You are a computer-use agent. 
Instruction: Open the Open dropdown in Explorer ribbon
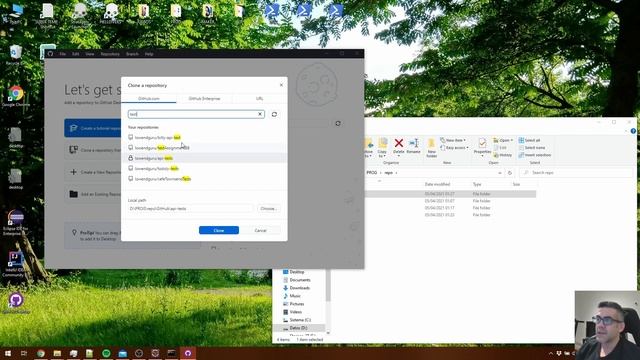tap(503, 140)
